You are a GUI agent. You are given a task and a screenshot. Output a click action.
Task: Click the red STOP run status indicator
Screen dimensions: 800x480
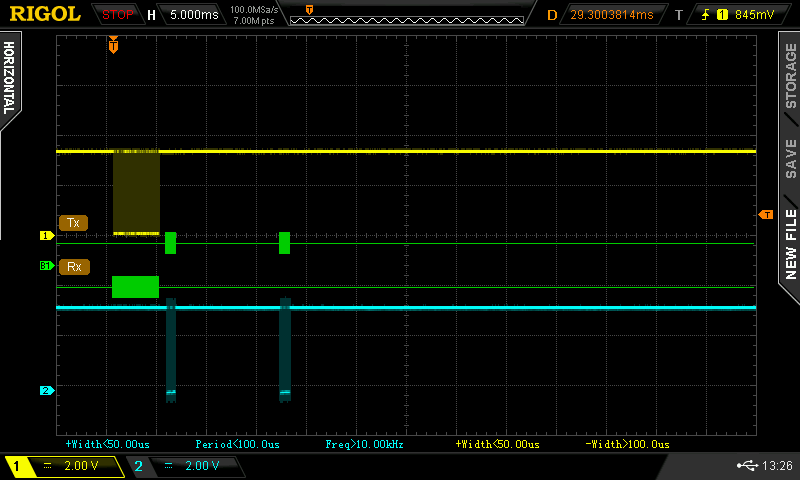click(x=117, y=15)
